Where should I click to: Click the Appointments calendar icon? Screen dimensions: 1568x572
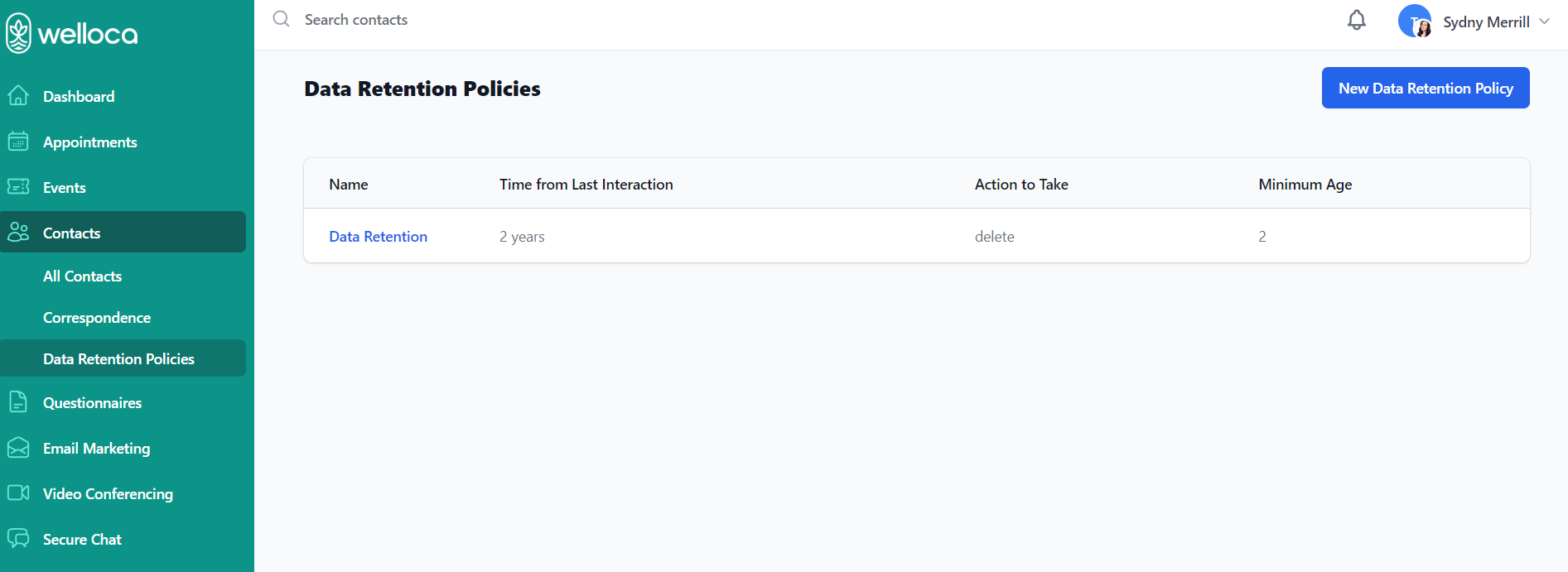coord(18,142)
